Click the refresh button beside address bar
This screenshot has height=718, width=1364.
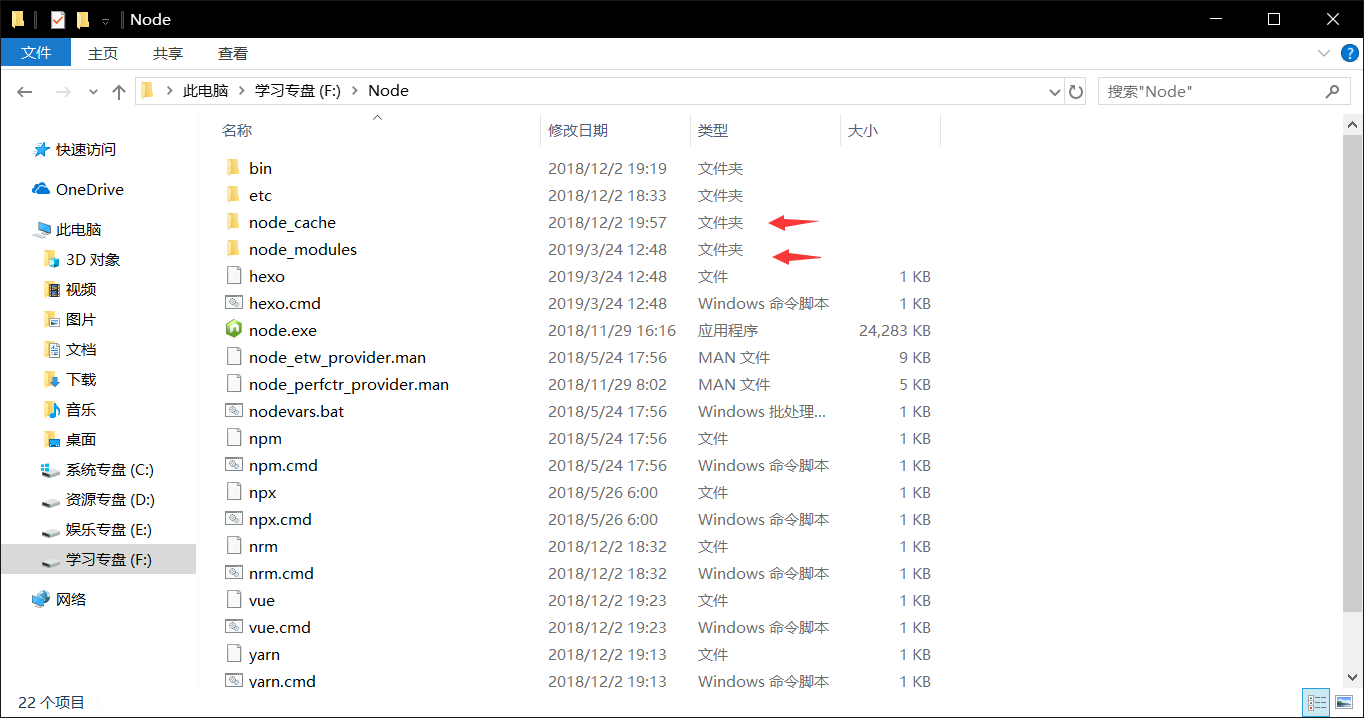pos(1076,91)
